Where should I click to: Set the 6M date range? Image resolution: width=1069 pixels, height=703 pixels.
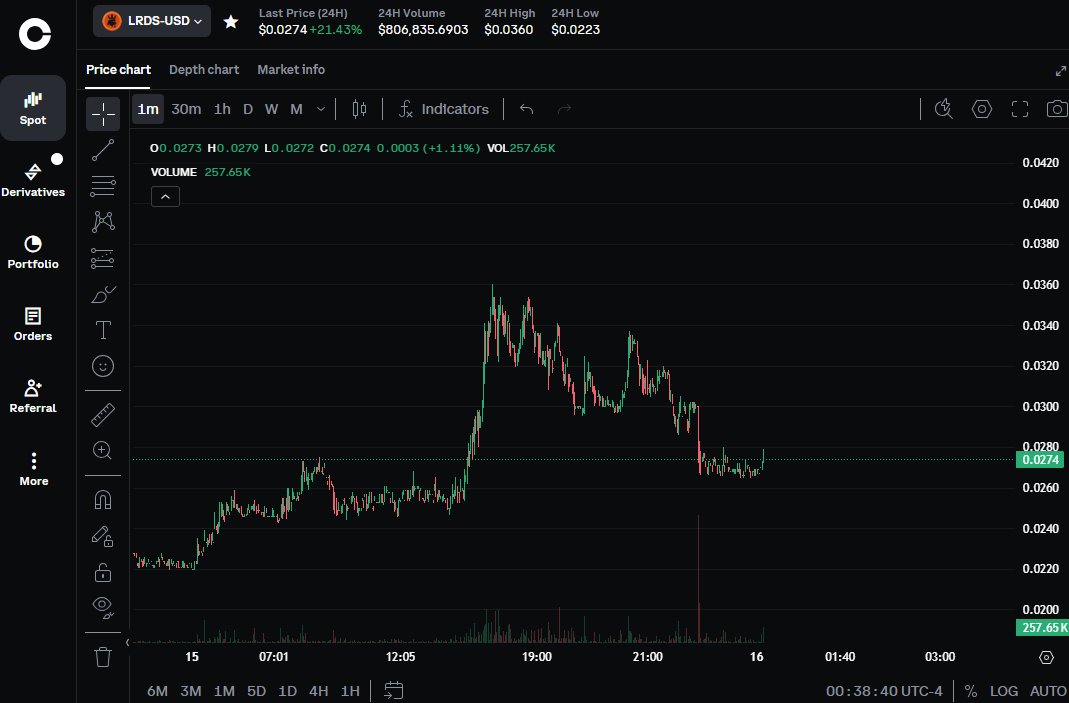click(157, 691)
